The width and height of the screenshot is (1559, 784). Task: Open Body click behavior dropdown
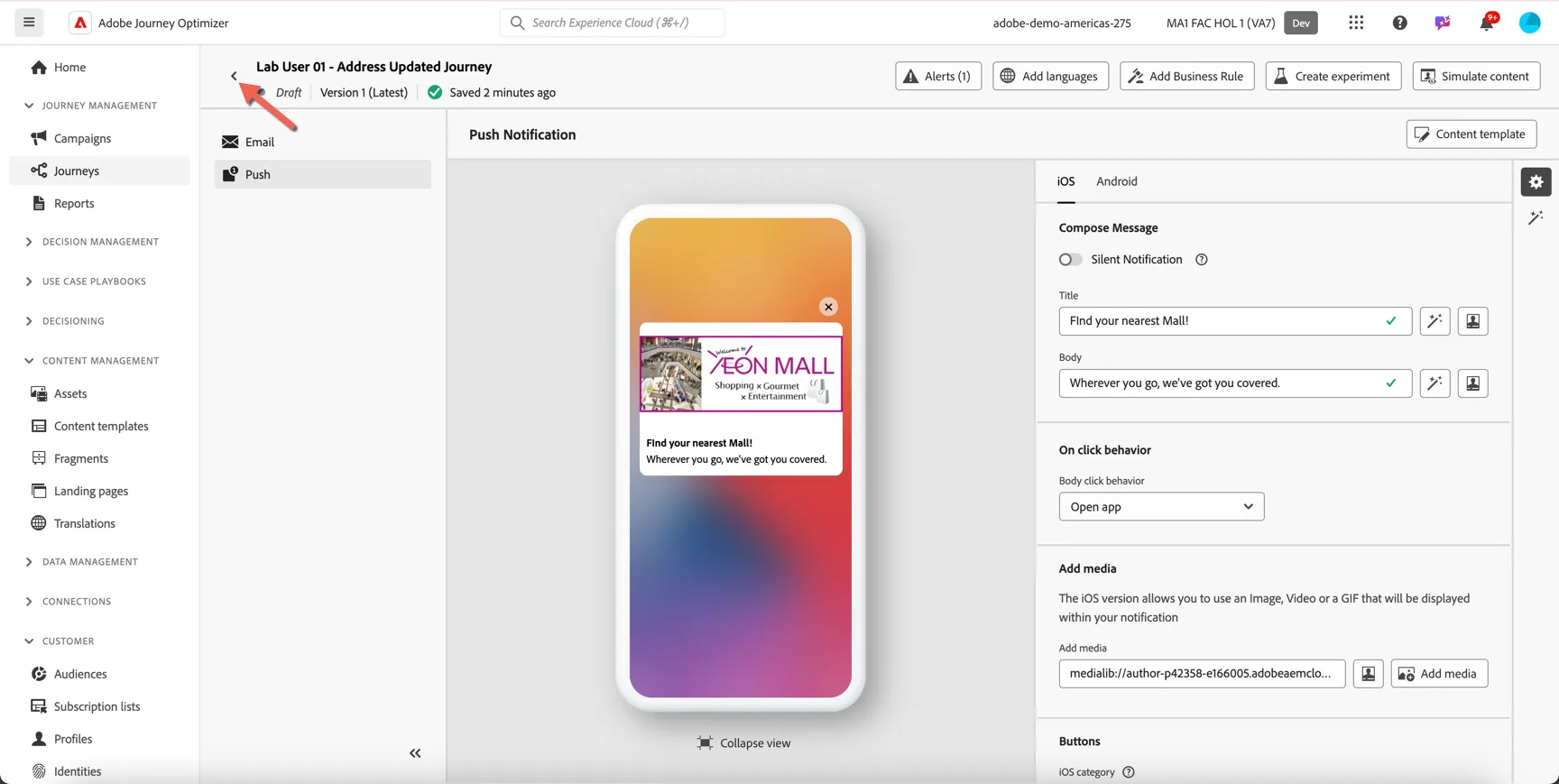[1161, 507]
